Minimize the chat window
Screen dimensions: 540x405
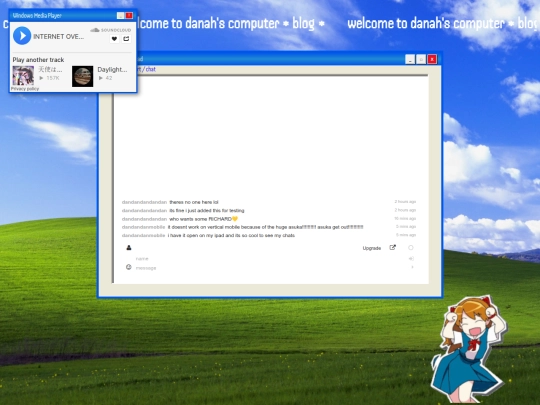410,60
